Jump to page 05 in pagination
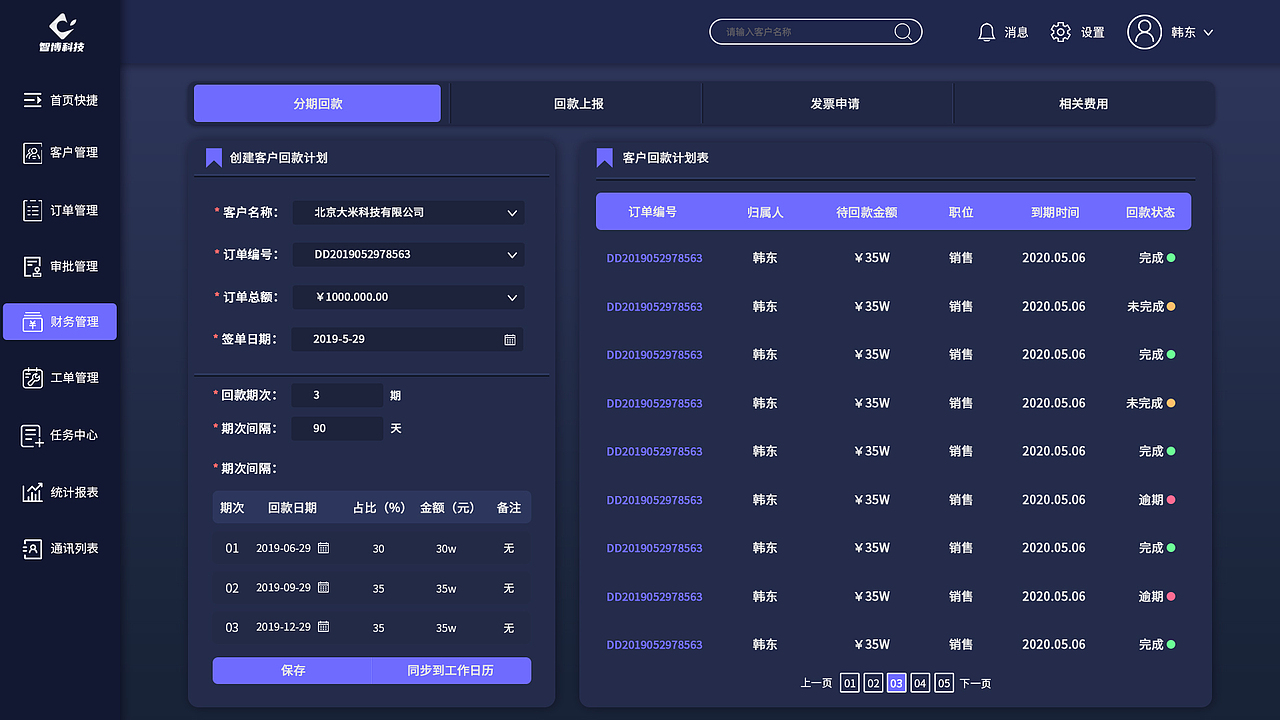This screenshot has height=720, width=1280. pyautogui.click(x=943, y=682)
